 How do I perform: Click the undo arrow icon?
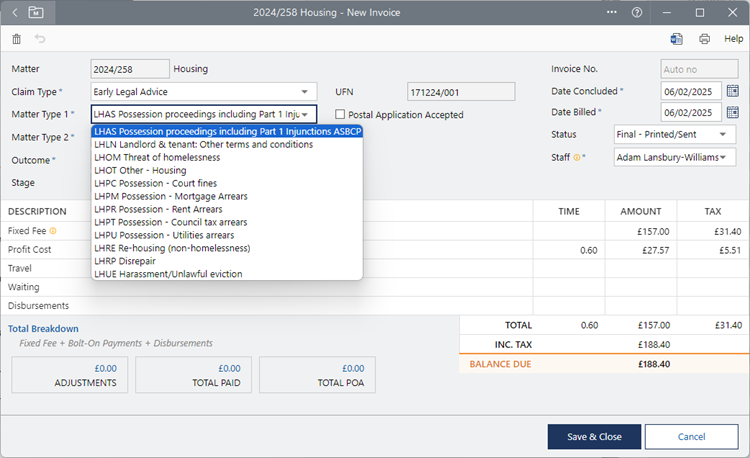[40, 39]
